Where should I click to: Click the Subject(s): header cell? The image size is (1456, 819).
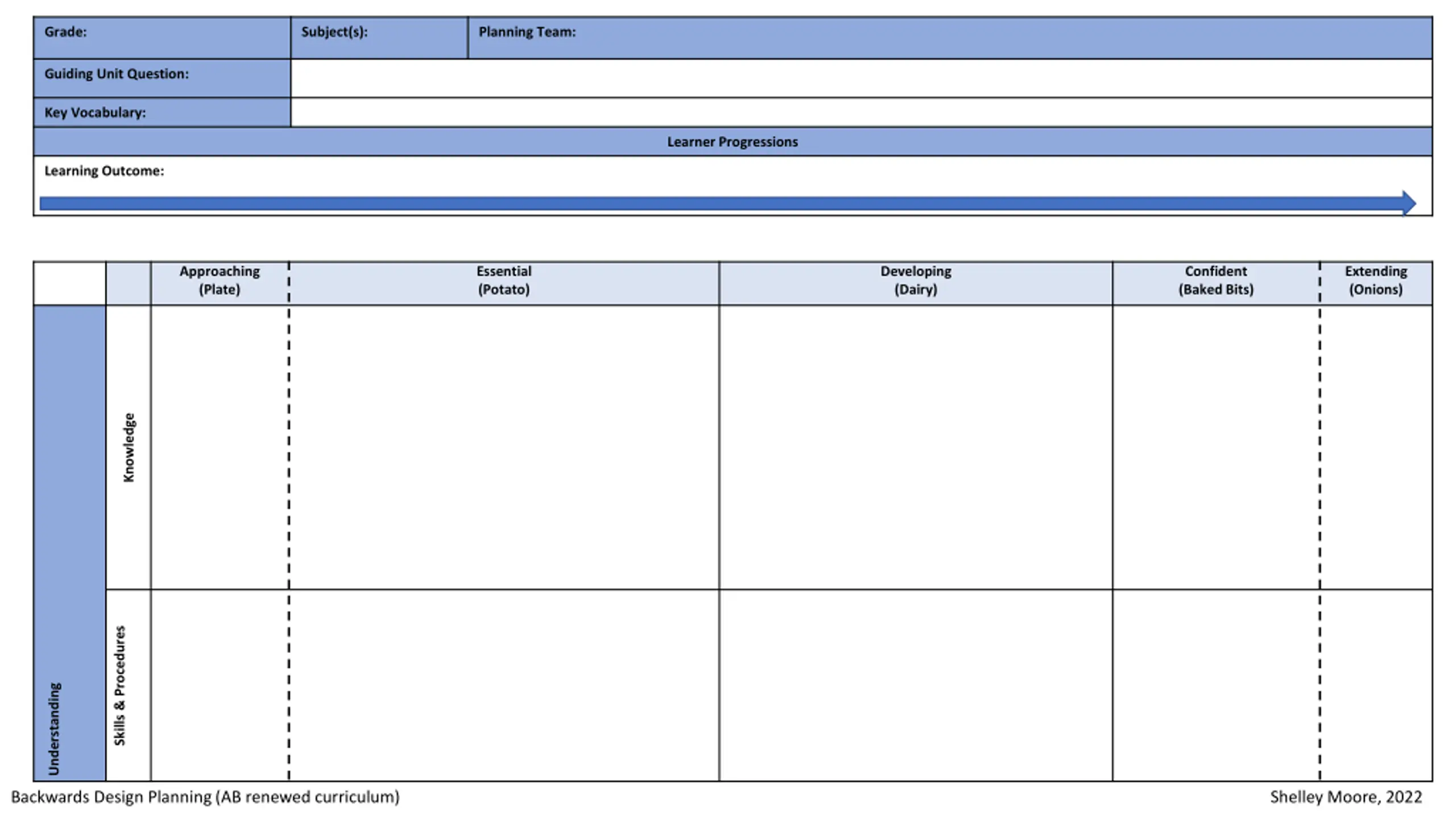tap(379, 38)
